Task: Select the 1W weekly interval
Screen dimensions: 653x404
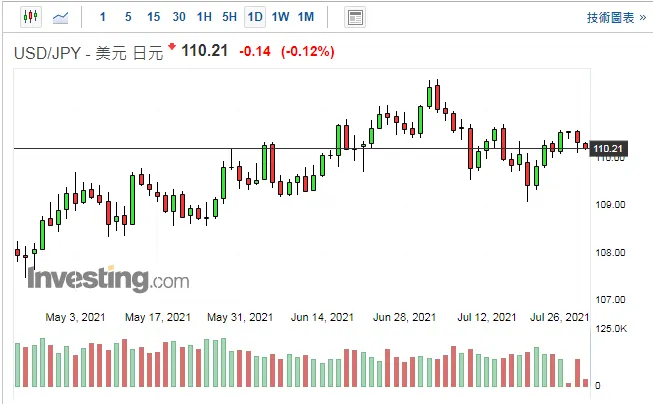Action: (280, 17)
